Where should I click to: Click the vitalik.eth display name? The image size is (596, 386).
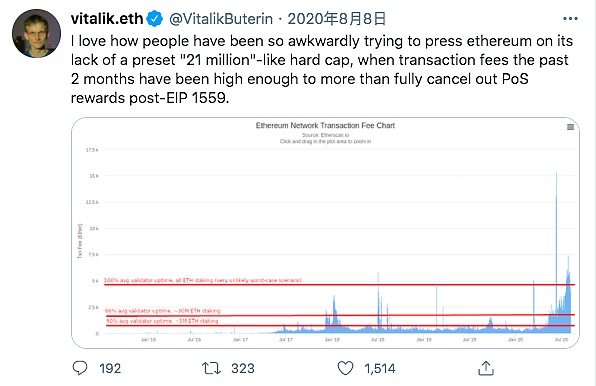(x=107, y=19)
